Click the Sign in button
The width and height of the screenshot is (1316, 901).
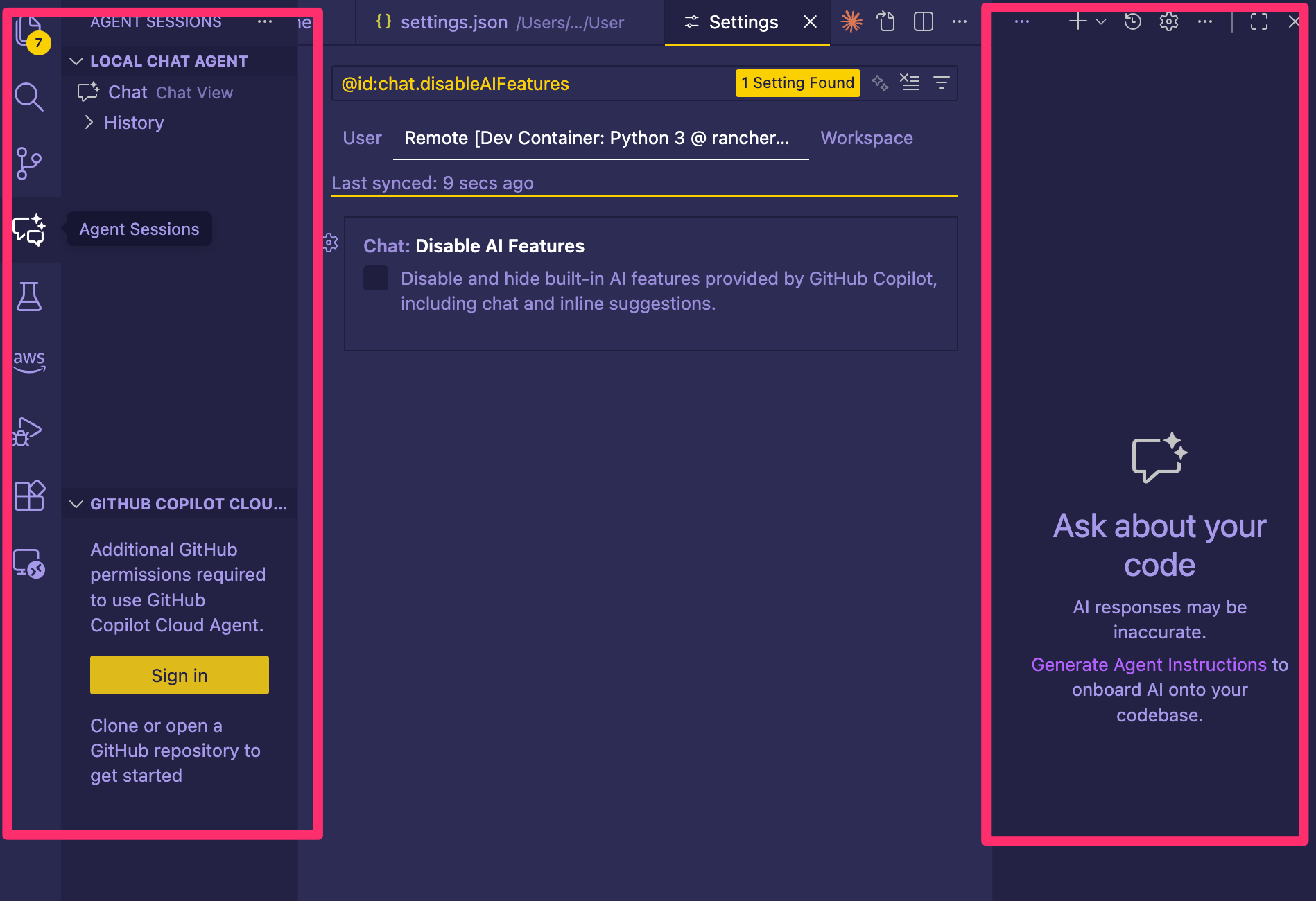(180, 675)
